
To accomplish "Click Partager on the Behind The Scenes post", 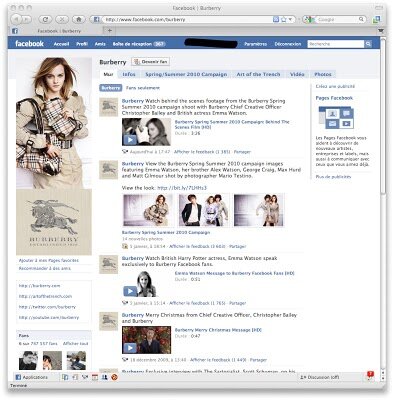I will tap(242, 152).
